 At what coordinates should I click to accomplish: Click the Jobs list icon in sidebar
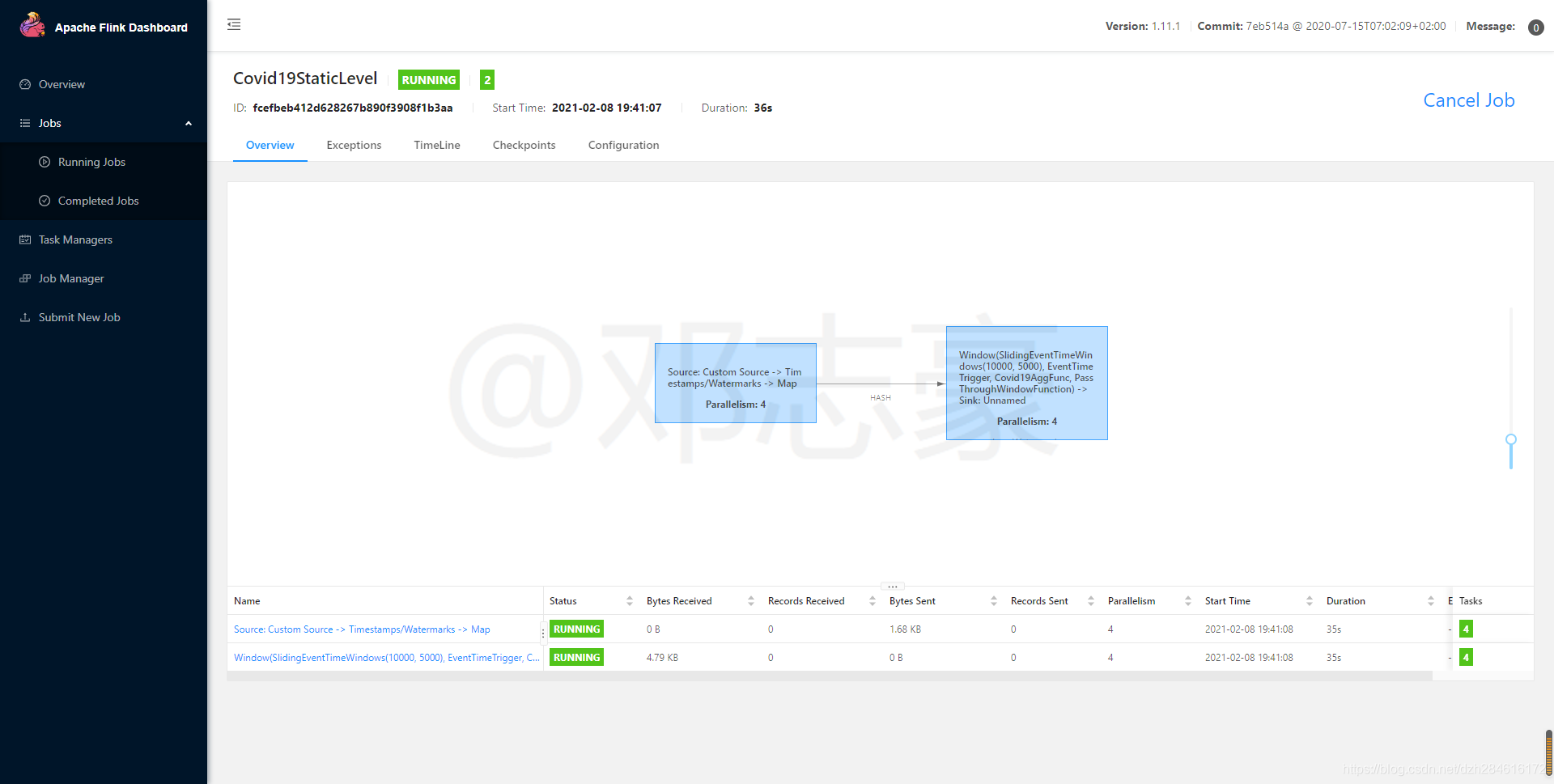[x=25, y=123]
